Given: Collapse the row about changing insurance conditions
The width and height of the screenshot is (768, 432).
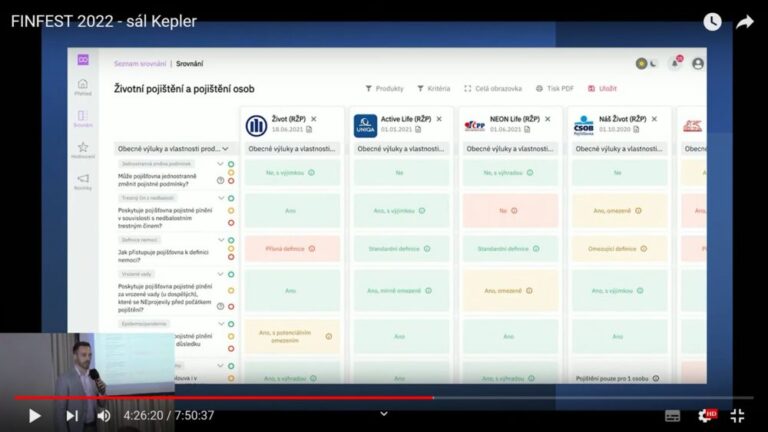Looking at the screenshot, I should coord(220,164).
